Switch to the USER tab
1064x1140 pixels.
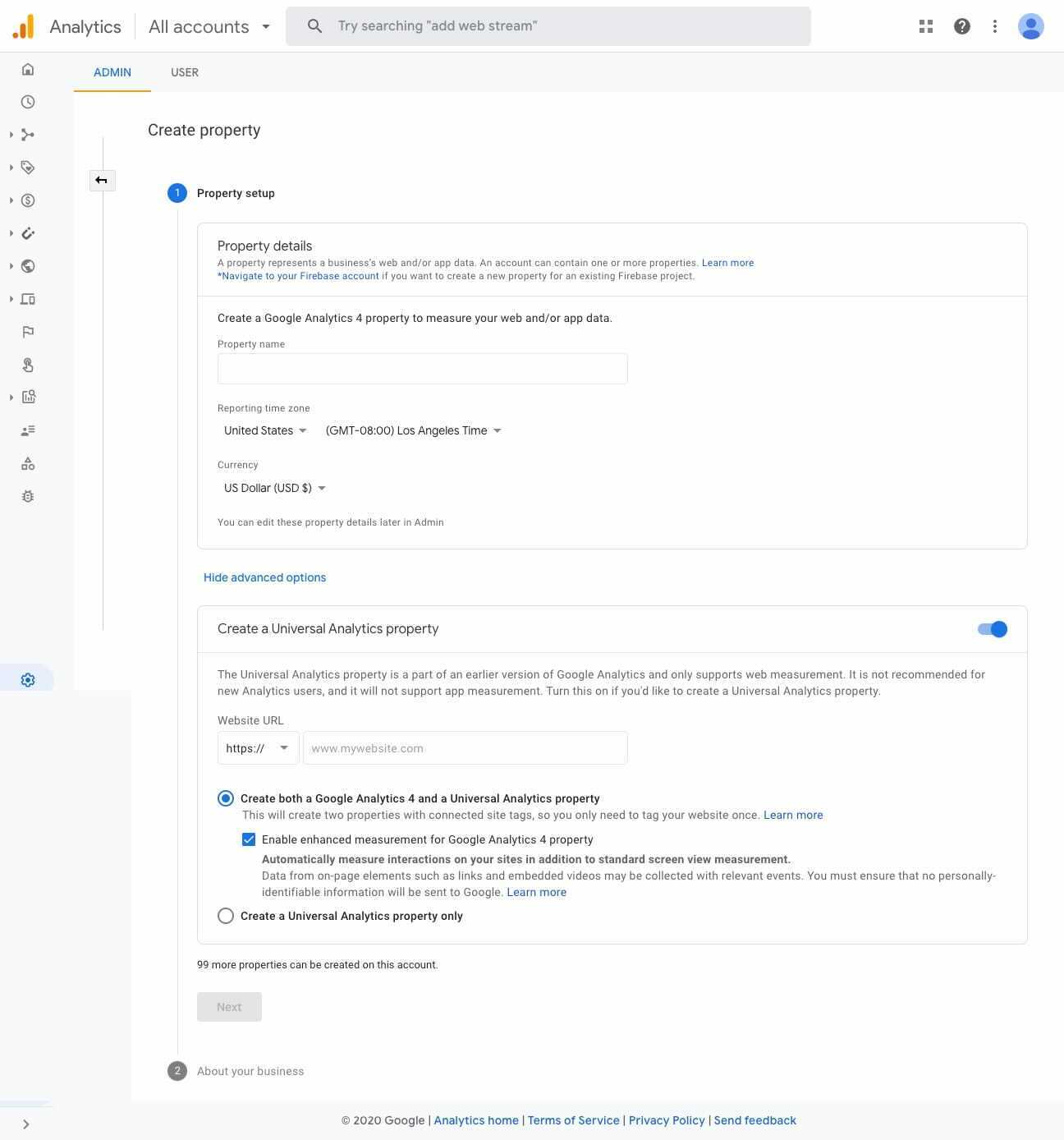(x=185, y=72)
